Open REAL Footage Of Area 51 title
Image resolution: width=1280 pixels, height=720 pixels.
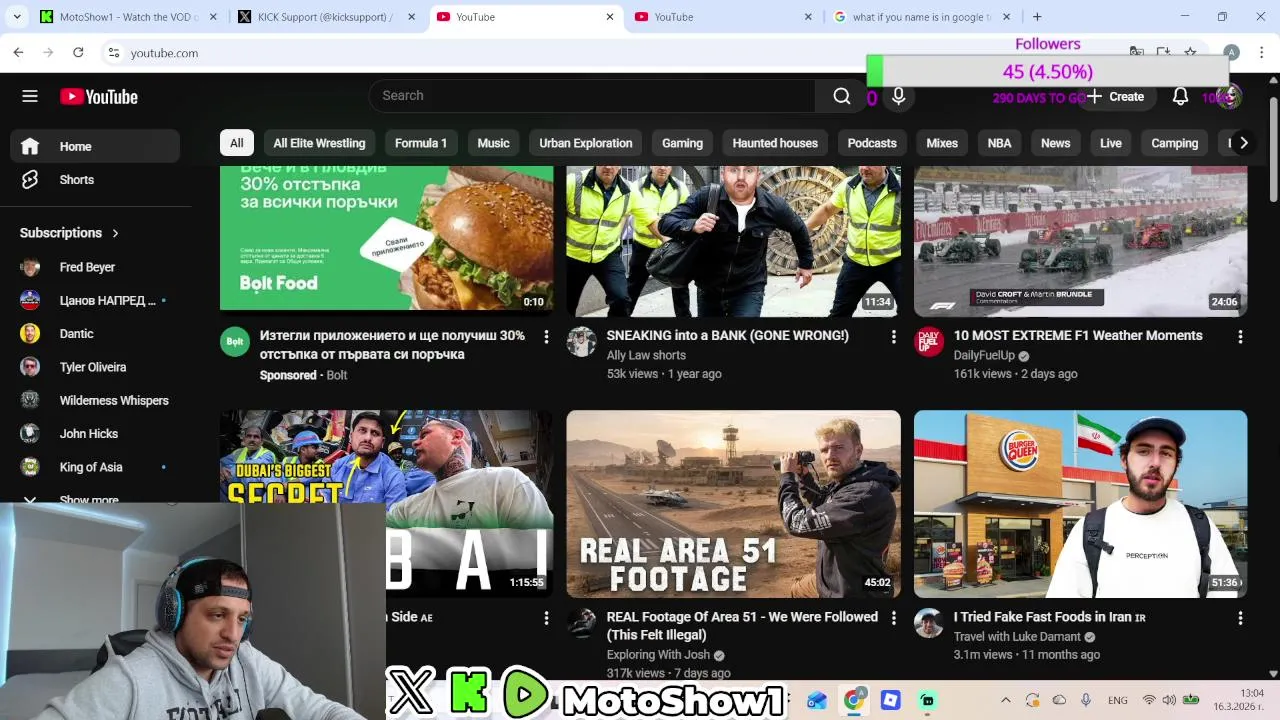pyautogui.click(x=742, y=626)
